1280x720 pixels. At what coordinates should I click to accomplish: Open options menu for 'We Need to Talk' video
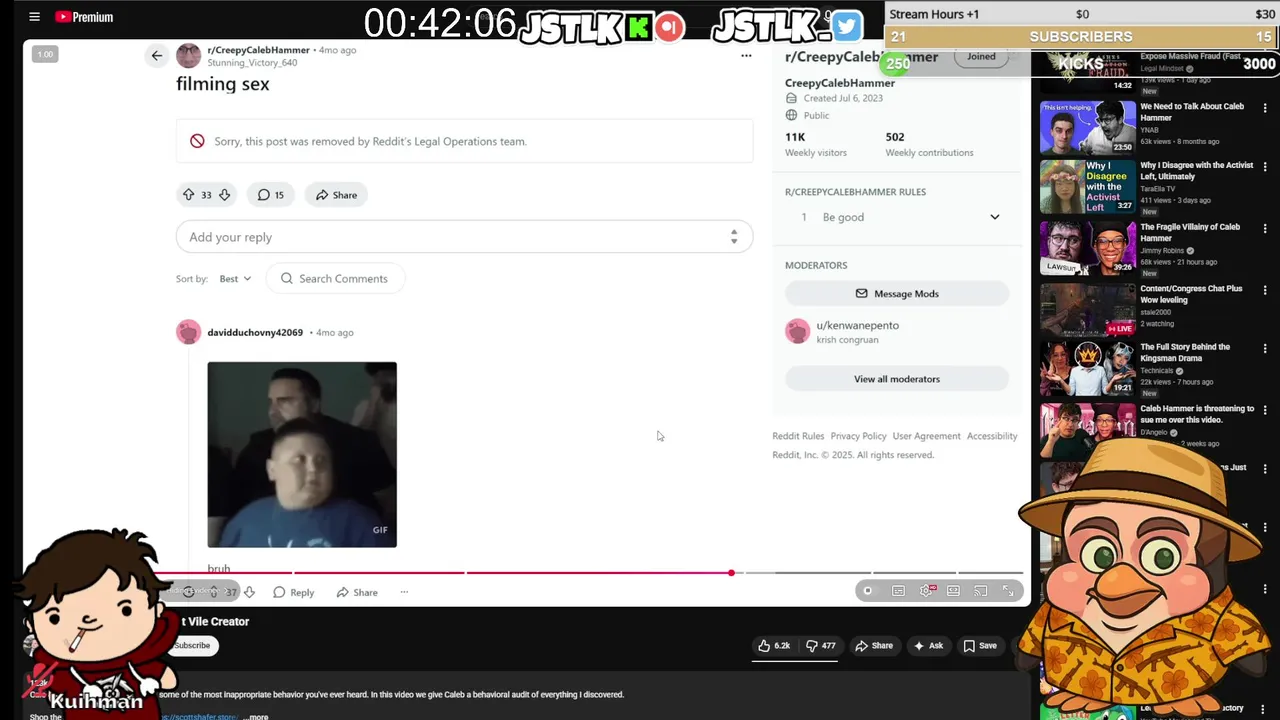1265,107
